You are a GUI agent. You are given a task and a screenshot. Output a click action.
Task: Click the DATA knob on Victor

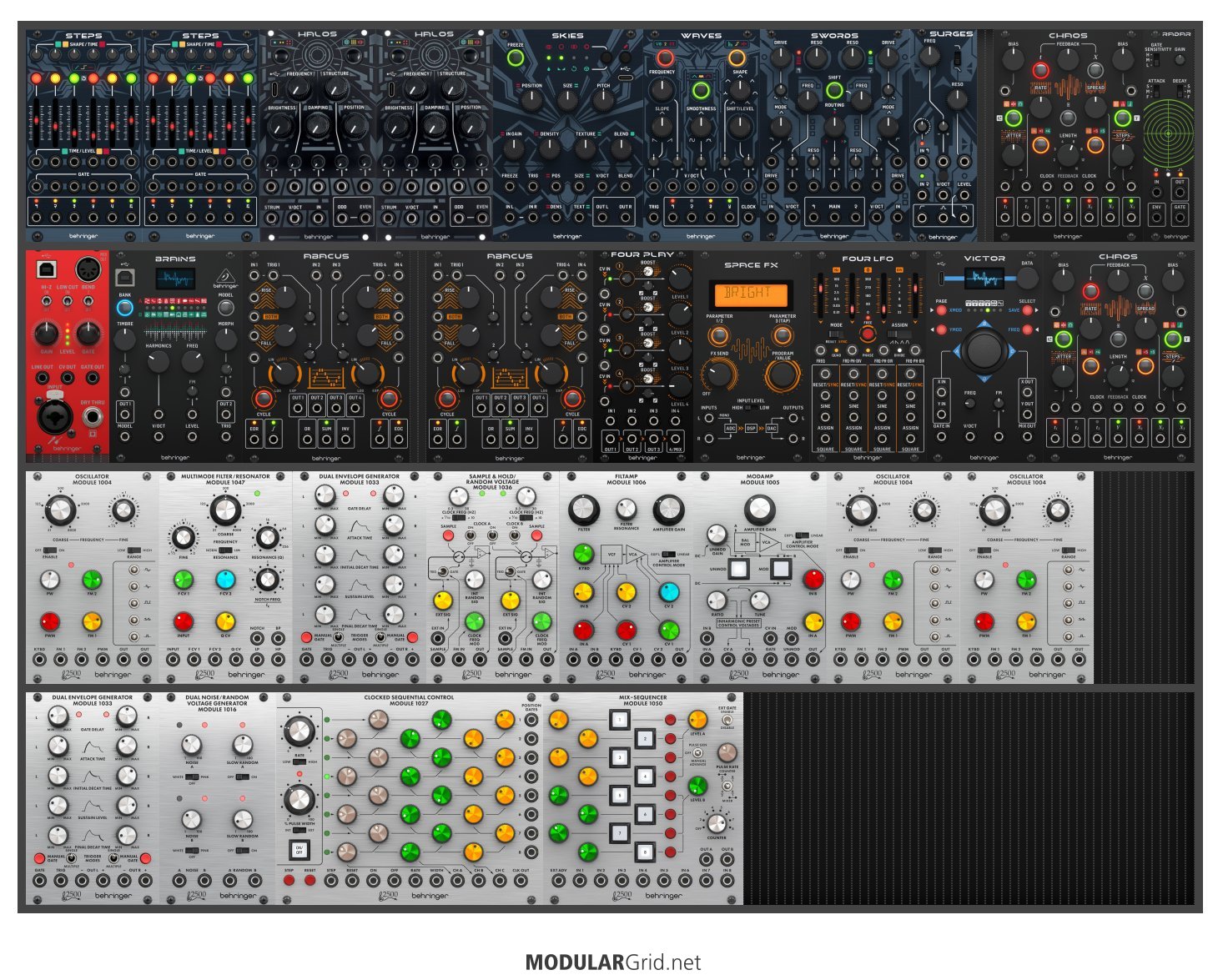[x=1028, y=279]
